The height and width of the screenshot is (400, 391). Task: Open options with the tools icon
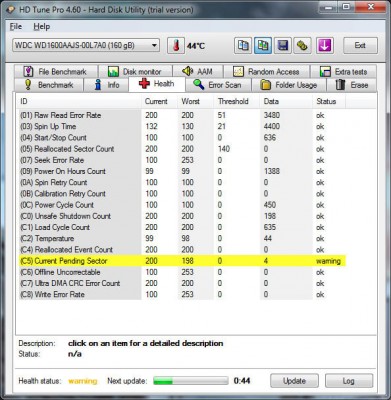[302, 46]
